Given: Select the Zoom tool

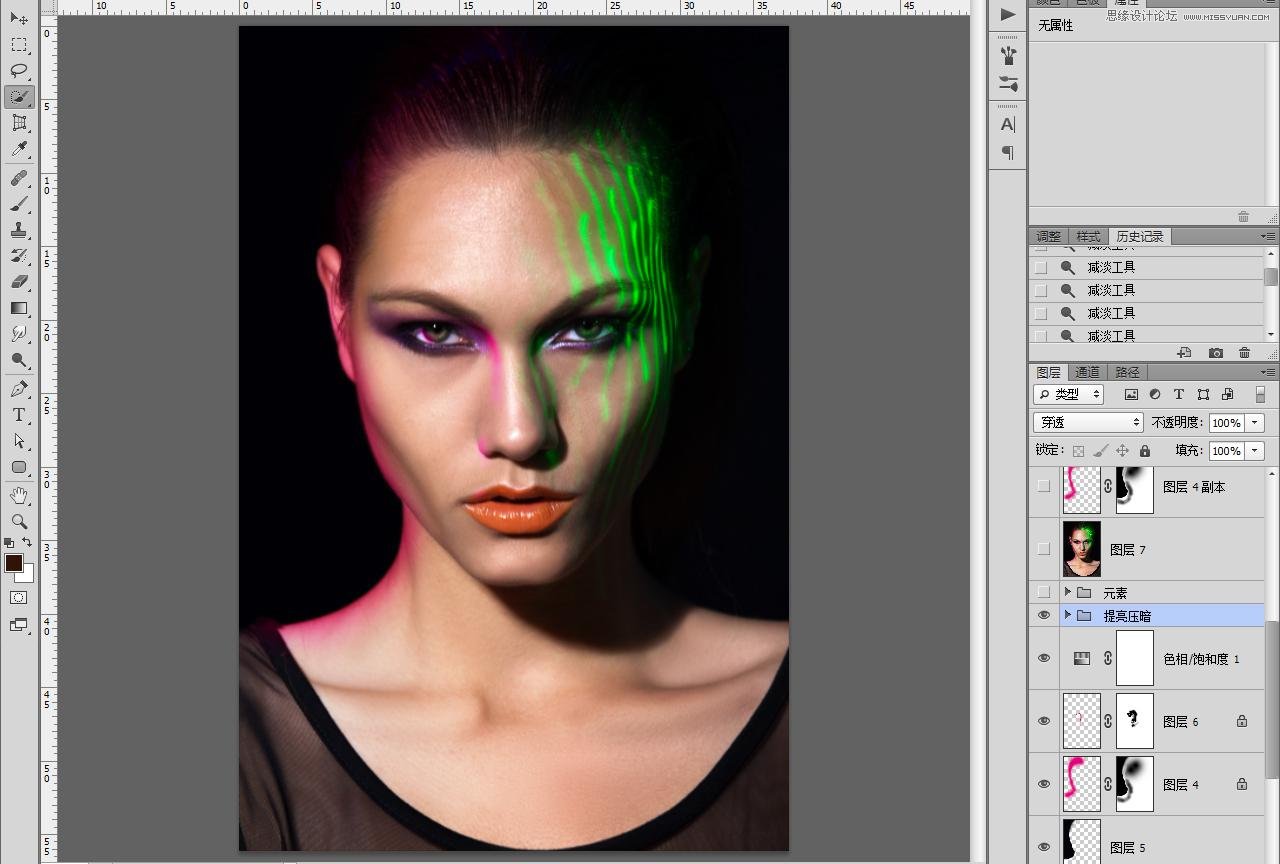Looking at the screenshot, I should click(x=19, y=522).
